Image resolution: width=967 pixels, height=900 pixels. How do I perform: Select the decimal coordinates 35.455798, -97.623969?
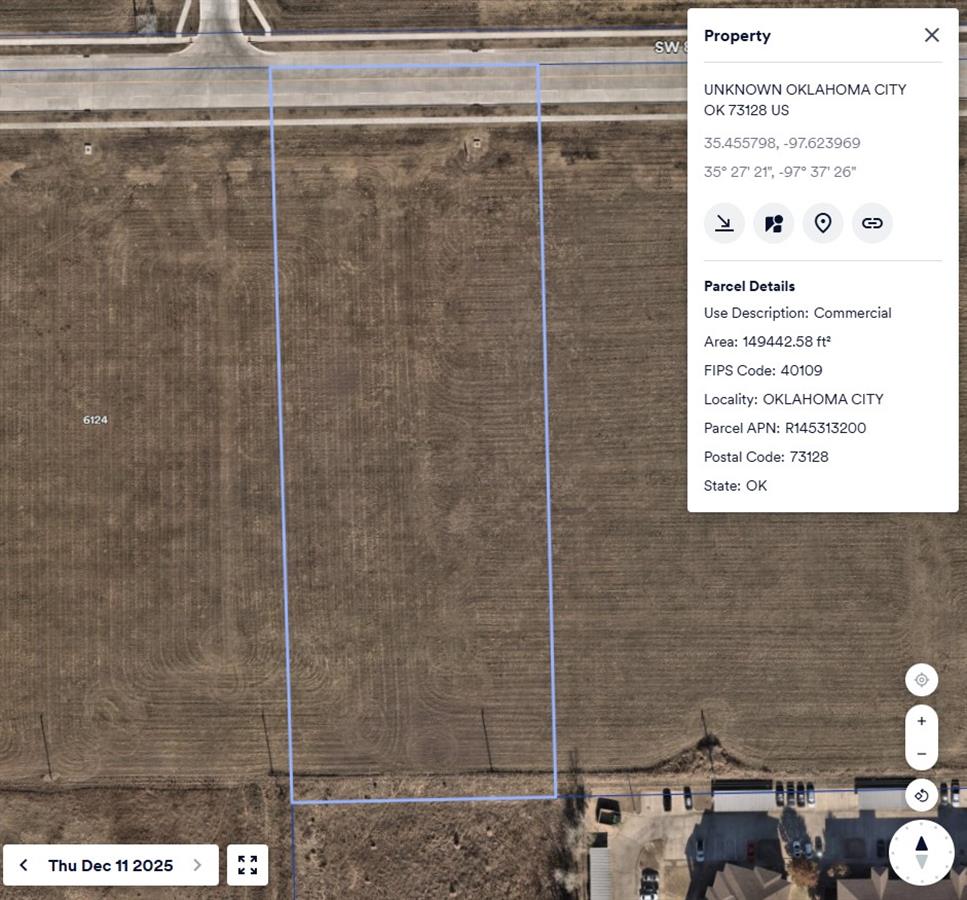(x=782, y=143)
